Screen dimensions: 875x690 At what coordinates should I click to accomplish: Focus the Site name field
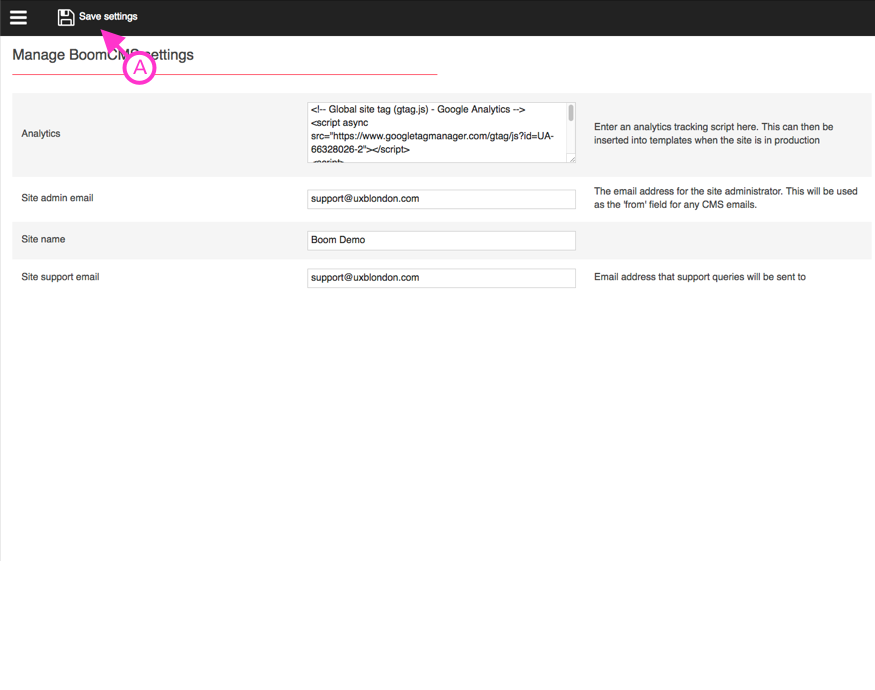tap(441, 241)
